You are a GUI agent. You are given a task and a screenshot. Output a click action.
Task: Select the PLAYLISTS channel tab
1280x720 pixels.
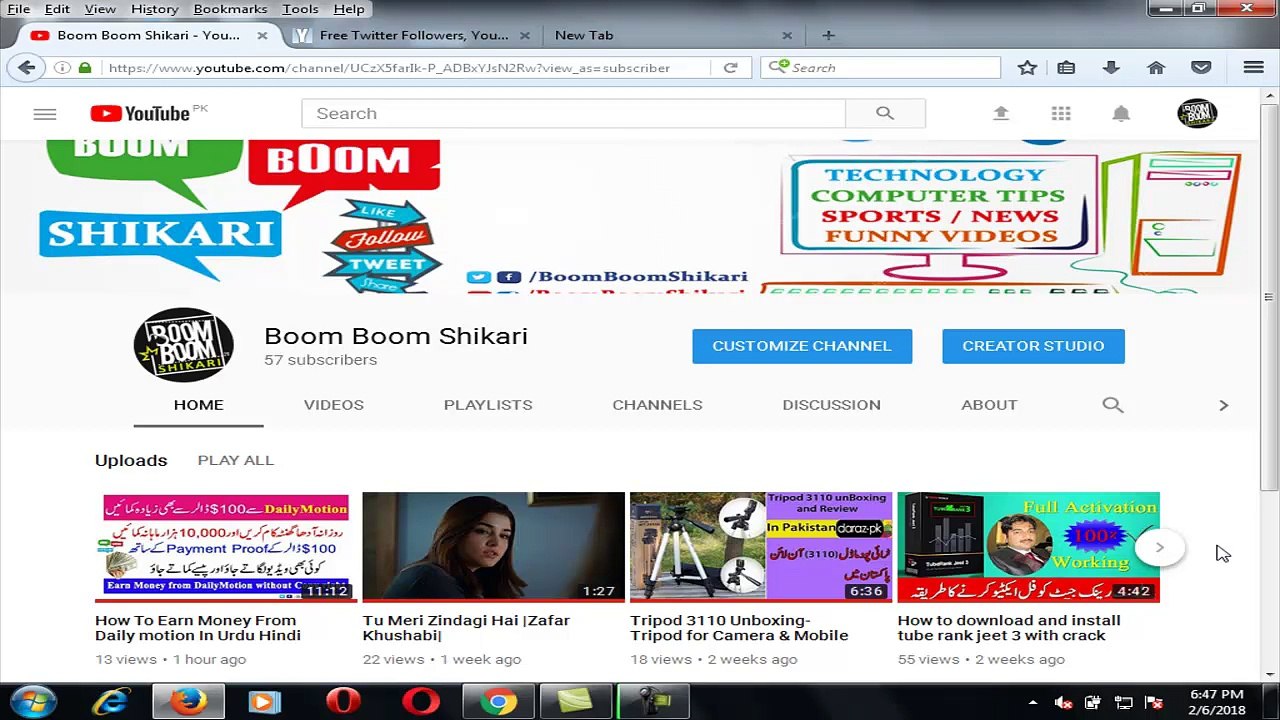pyautogui.click(x=488, y=405)
